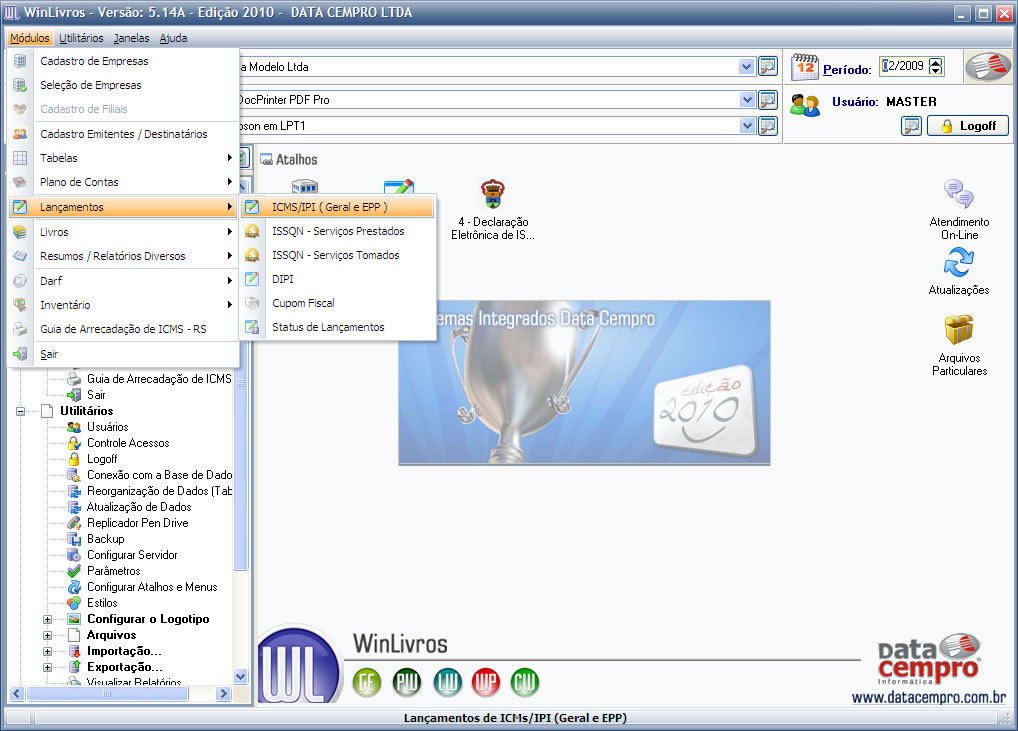Open the Resumos / Relatórios Diversos submenu

[x=123, y=256]
